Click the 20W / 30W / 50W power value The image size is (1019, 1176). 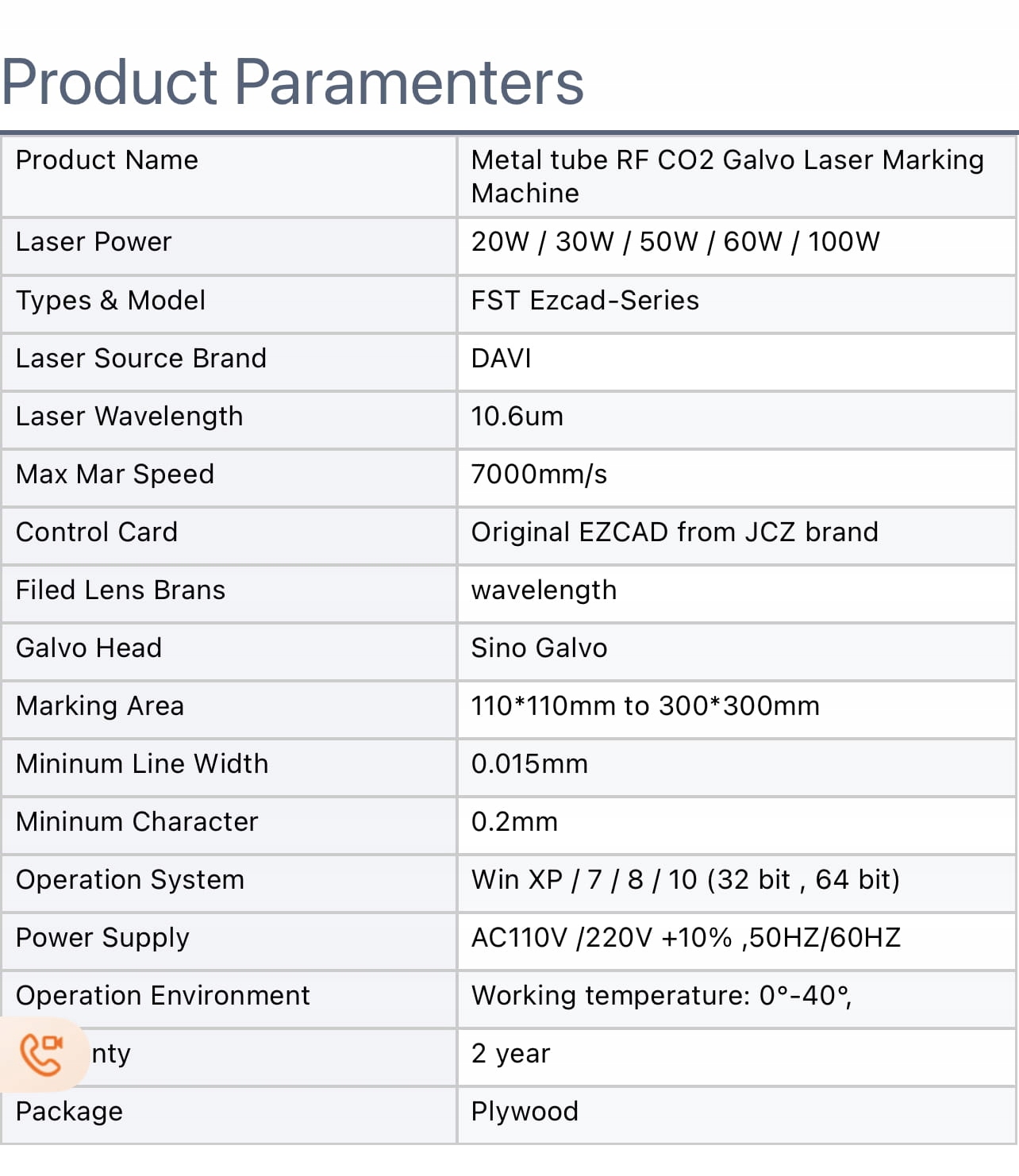pyautogui.click(x=675, y=242)
